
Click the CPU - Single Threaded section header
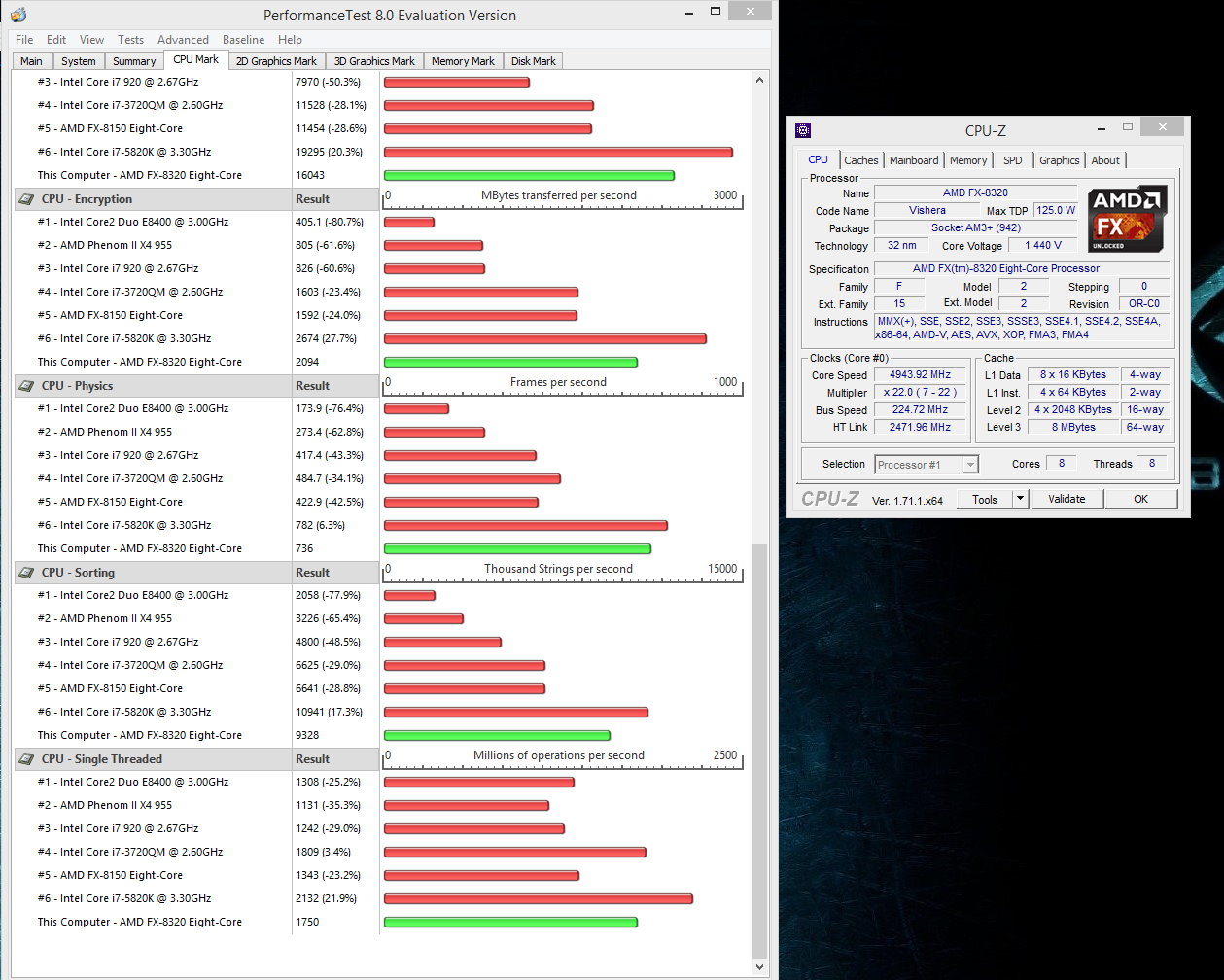[194, 759]
